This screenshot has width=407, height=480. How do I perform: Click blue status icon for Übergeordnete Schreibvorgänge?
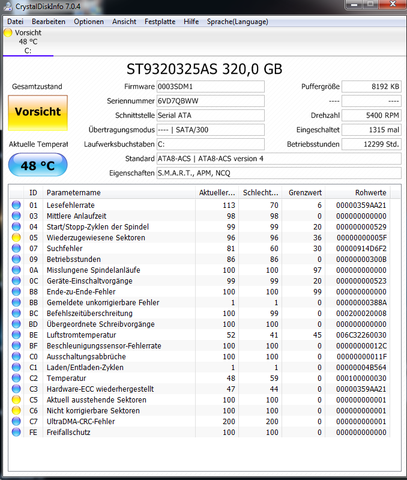[16, 324]
